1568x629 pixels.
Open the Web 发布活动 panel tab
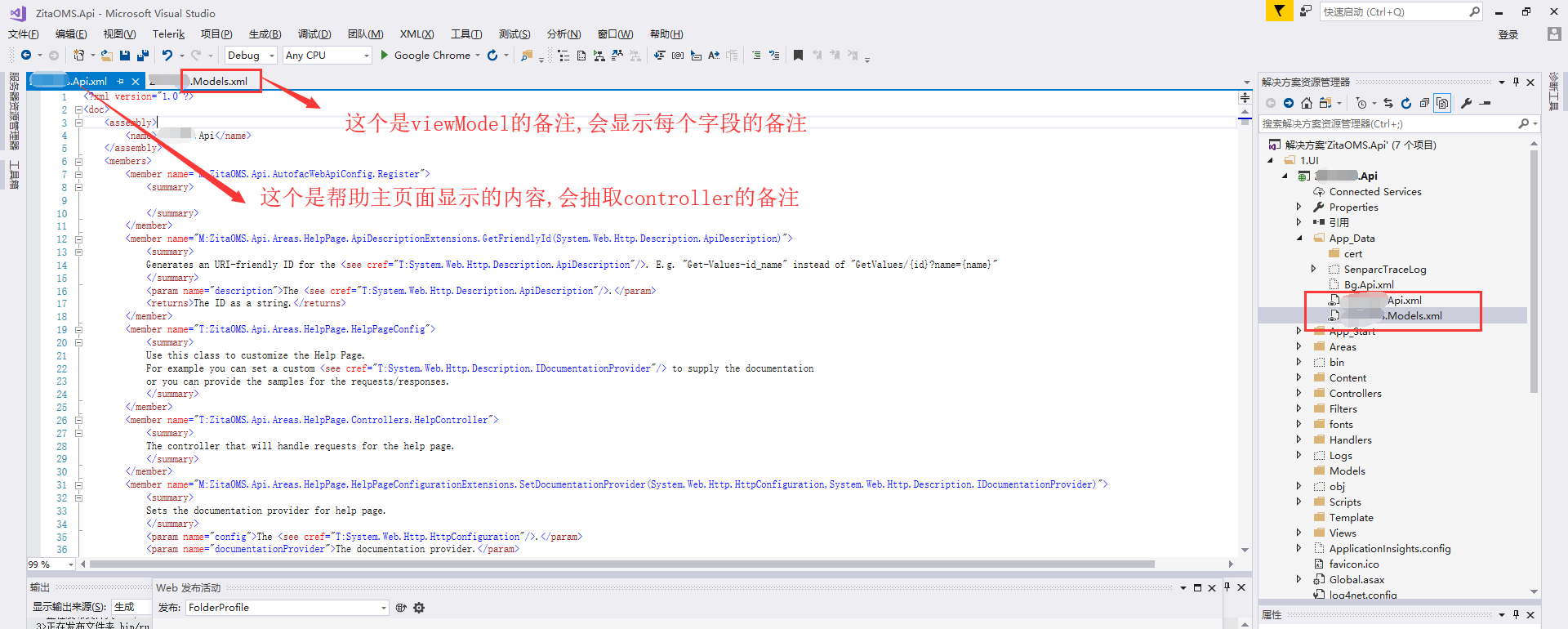[x=188, y=587]
